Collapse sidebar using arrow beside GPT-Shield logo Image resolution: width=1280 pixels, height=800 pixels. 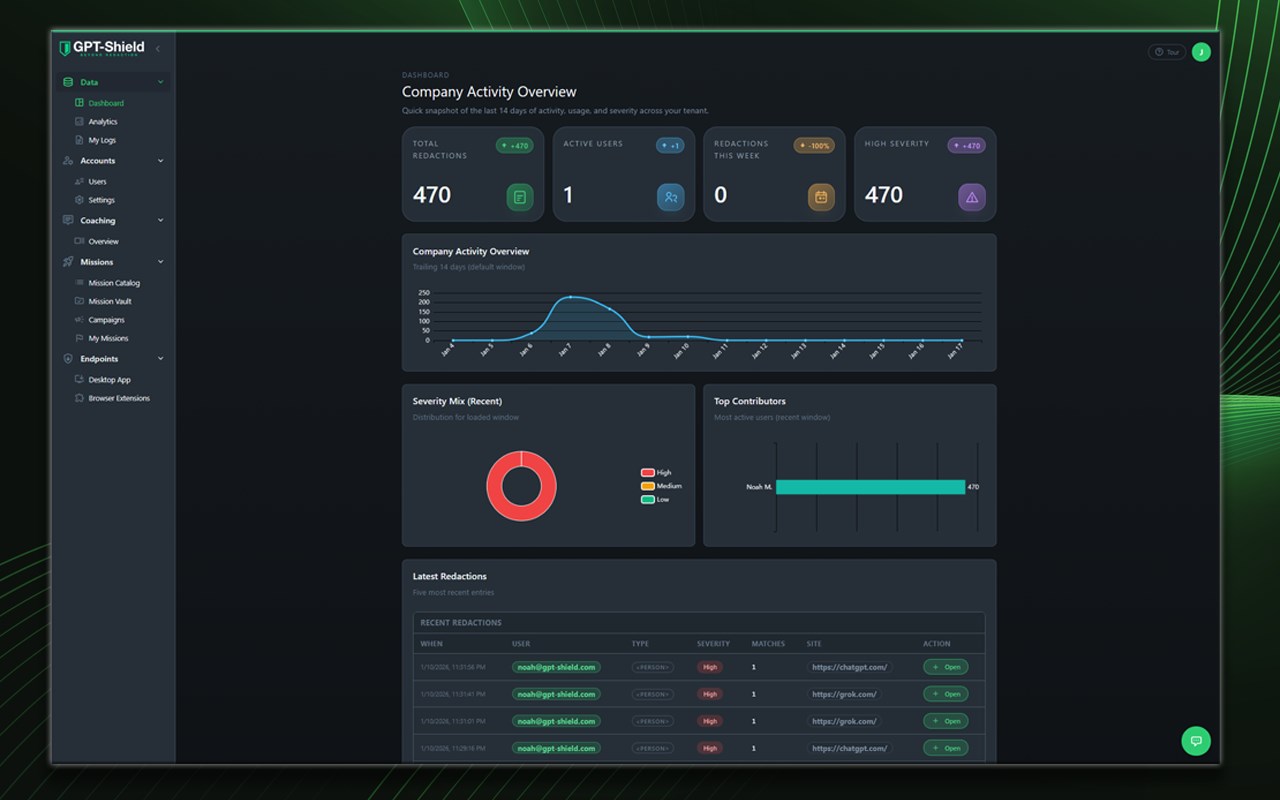(x=157, y=48)
